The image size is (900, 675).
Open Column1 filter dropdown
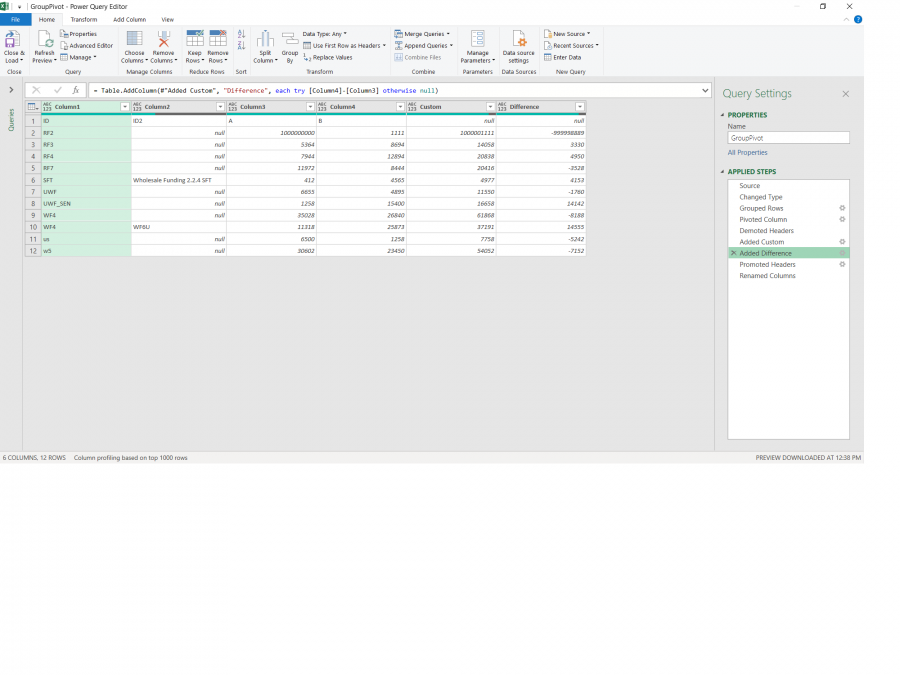[x=125, y=107]
